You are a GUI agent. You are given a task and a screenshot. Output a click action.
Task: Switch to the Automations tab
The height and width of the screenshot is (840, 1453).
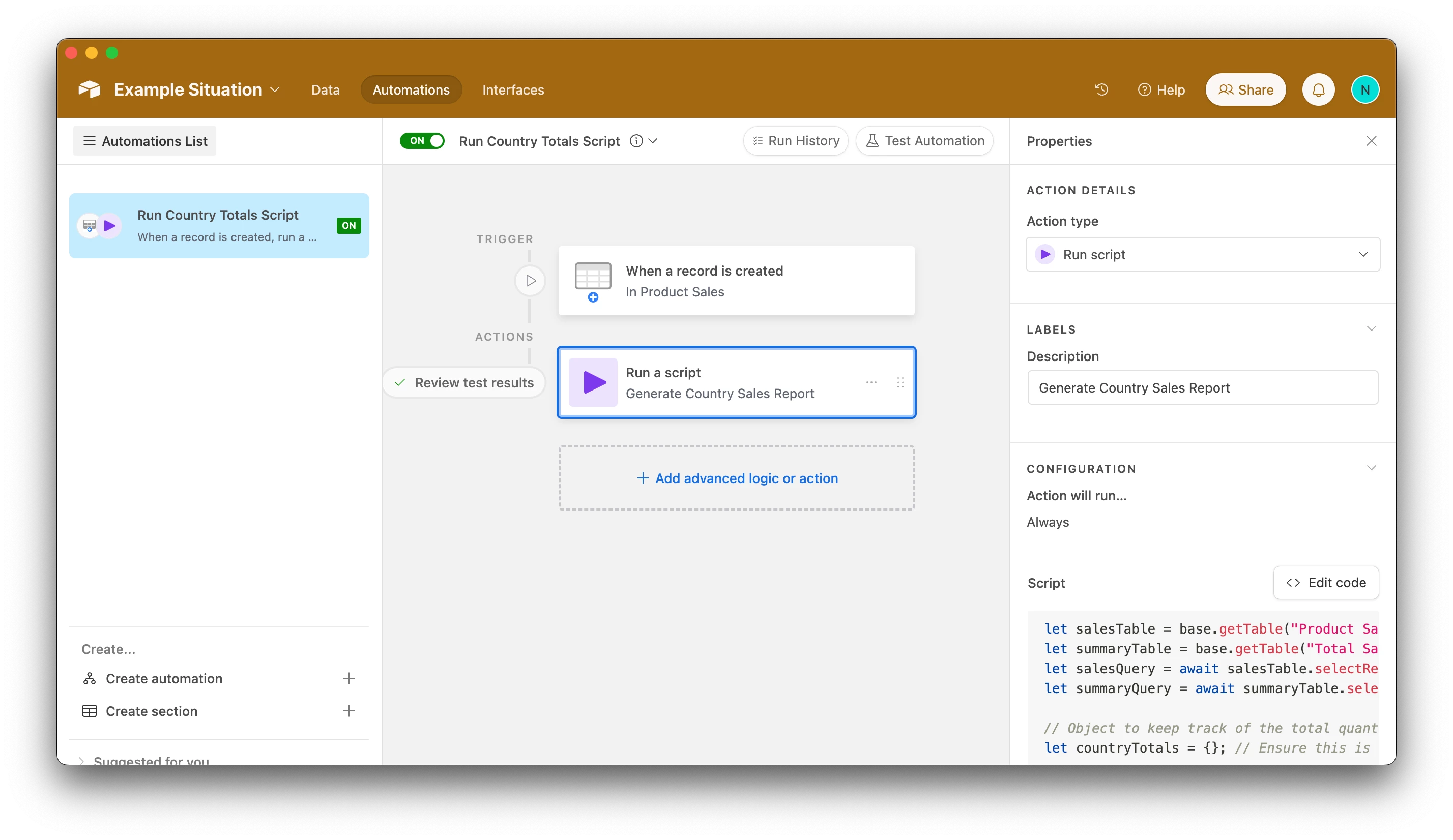(x=411, y=90)
